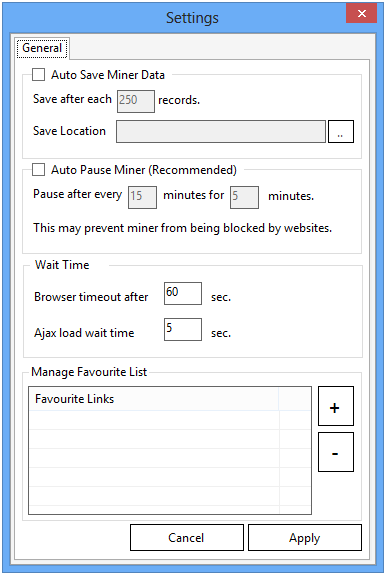386x575 pixels.
Task: Close the Settings dialog with X
Action: click(x=361, y=14)
